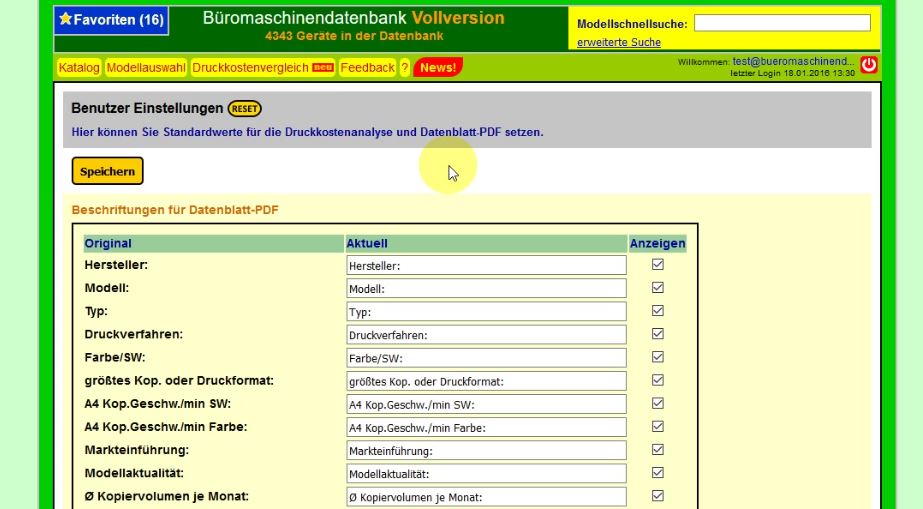Click the letzter Login 18.01.2016 text
923x509 pixels.
pos(792,74)
